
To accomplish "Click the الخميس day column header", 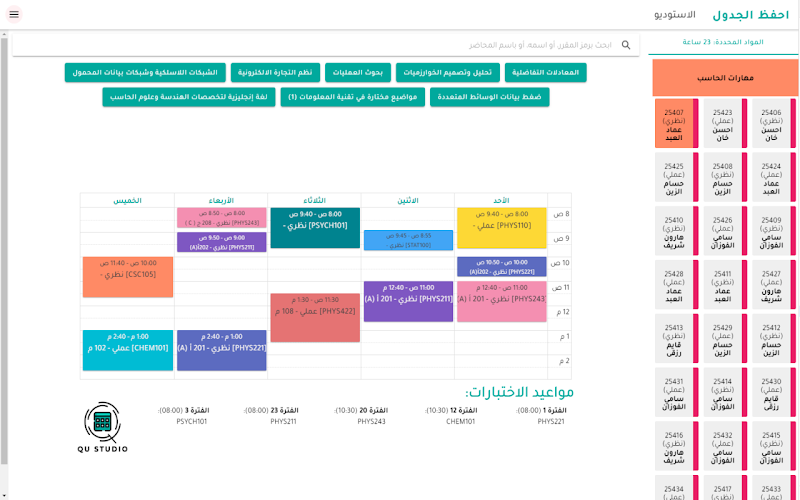I will [x=128, y=201].
